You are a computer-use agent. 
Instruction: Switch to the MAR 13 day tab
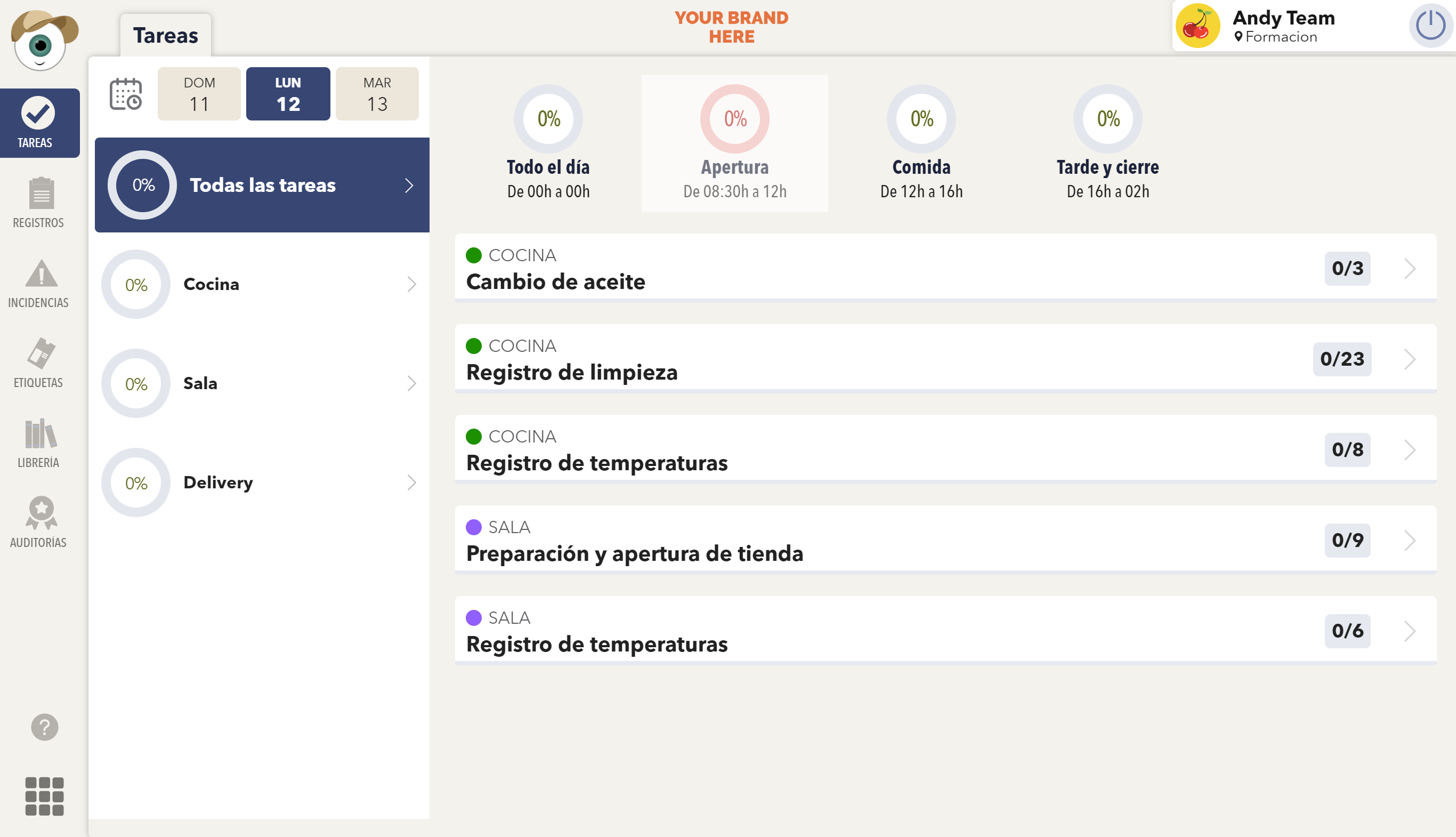coord(377,94)
